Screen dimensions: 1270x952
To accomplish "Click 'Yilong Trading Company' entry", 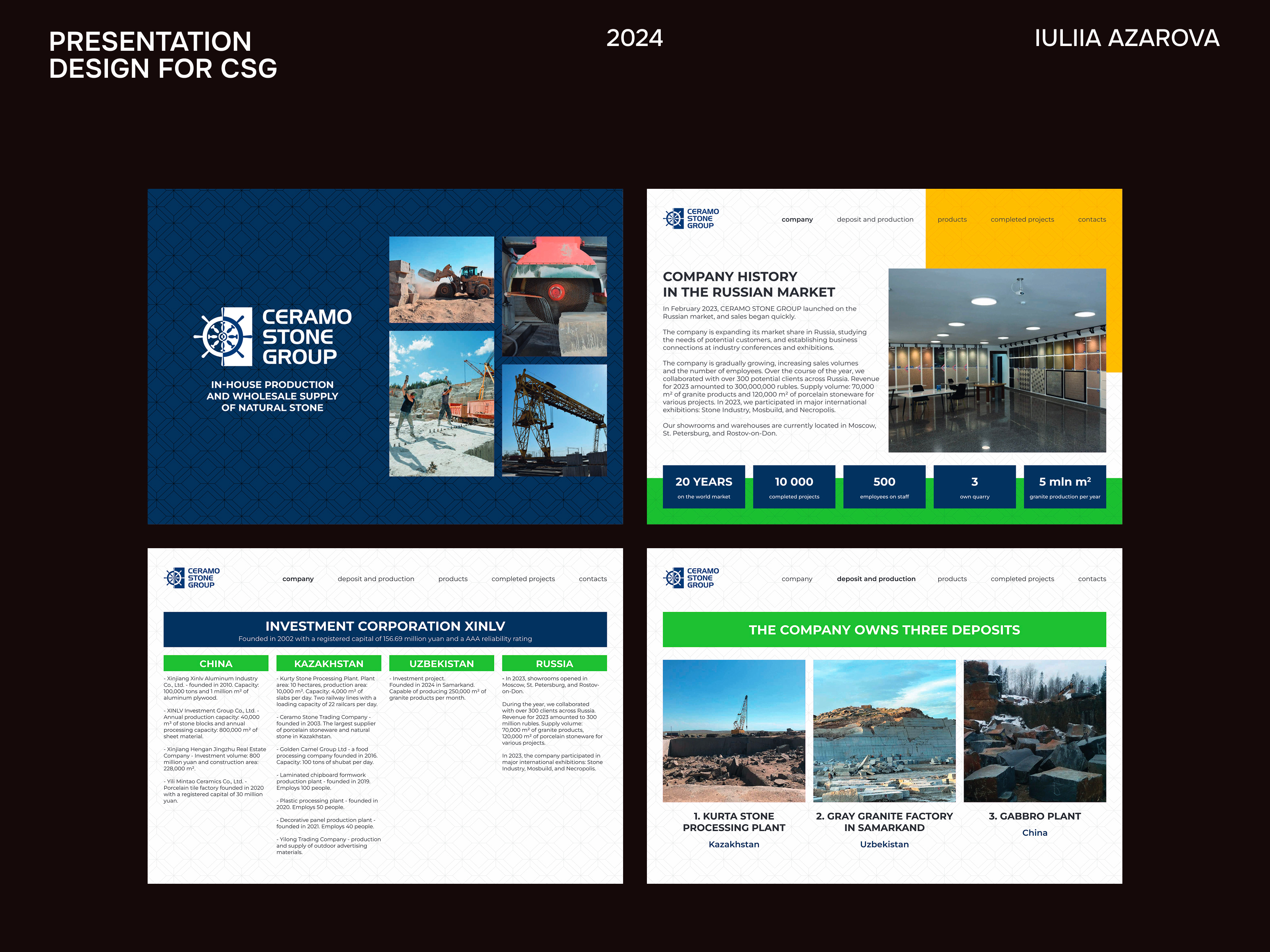I will [328, 846].
